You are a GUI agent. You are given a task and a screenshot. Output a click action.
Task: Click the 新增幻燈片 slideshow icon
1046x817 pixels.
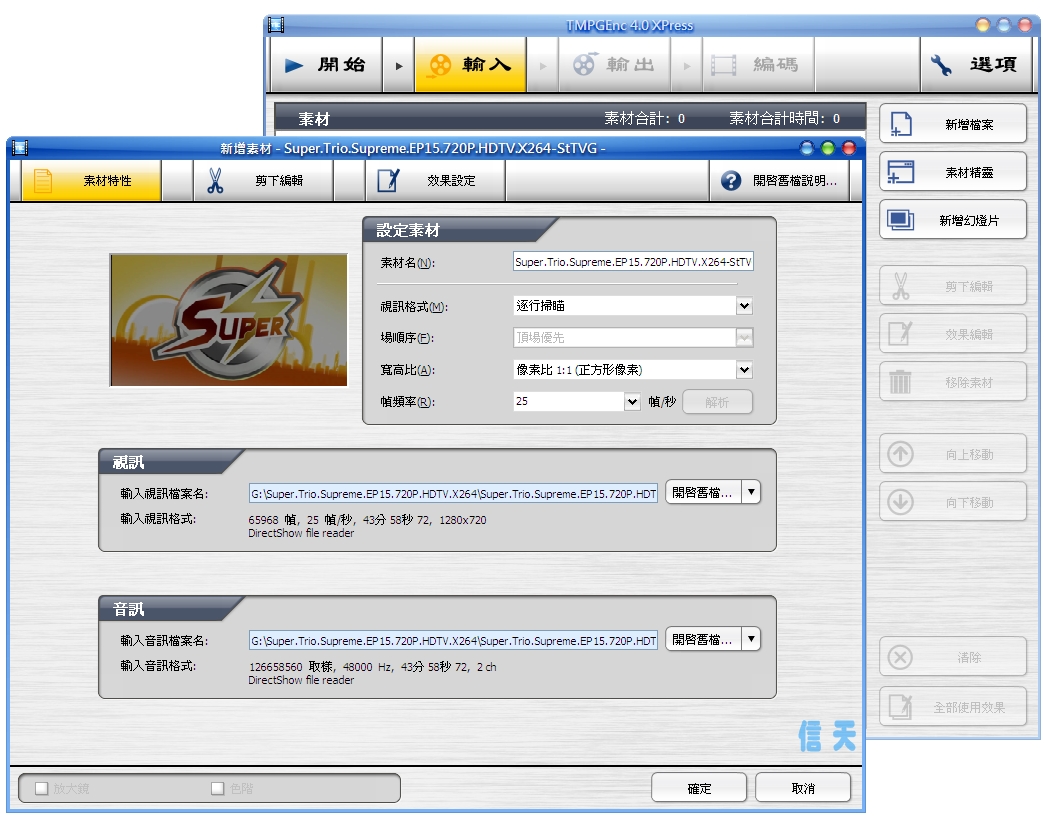[900, 220]
